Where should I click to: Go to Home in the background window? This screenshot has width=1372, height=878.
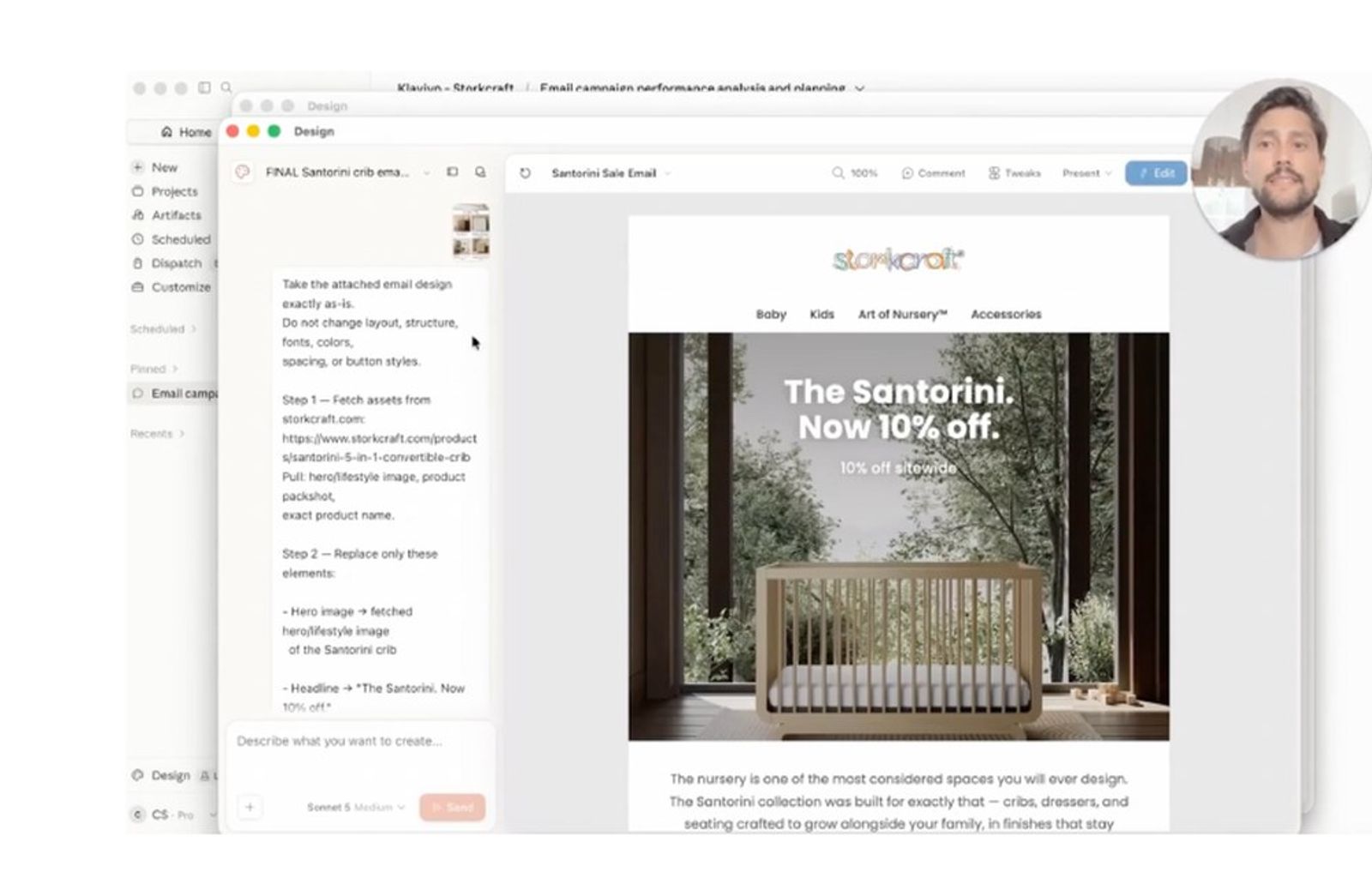pos(186,132)
